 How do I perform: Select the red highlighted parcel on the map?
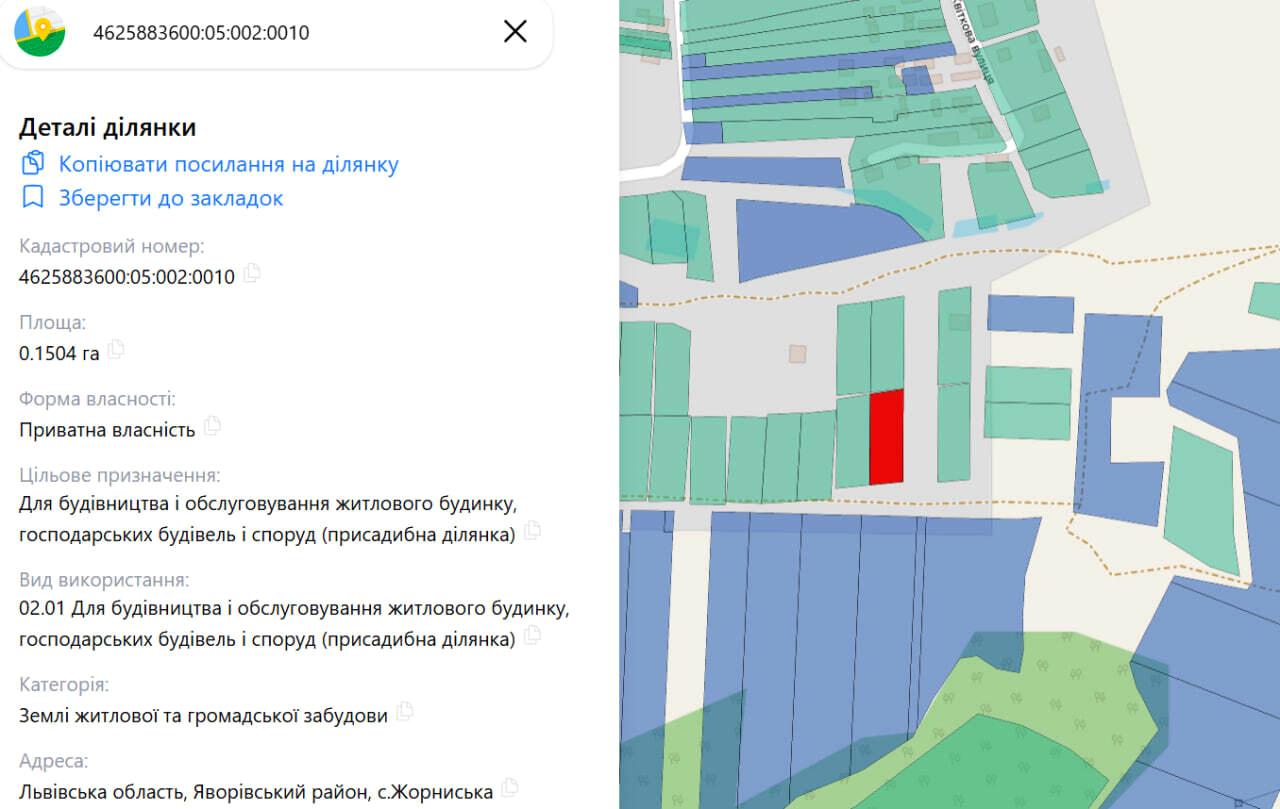886,437
